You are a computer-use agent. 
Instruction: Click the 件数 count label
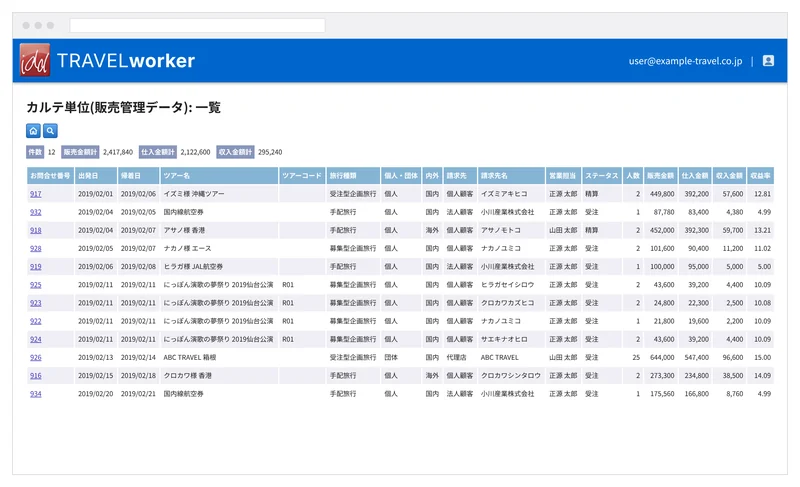[35, 152]
